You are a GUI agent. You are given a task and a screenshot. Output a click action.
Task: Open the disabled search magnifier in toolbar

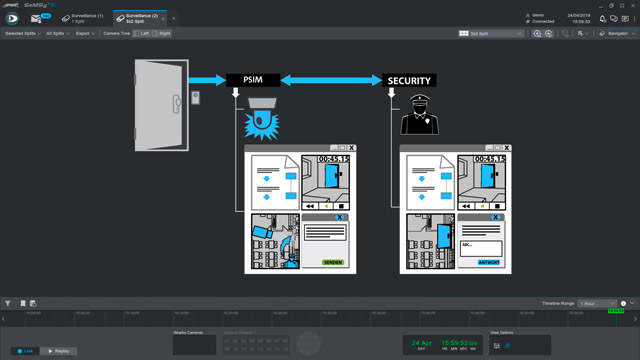click(x=565, y=33)
